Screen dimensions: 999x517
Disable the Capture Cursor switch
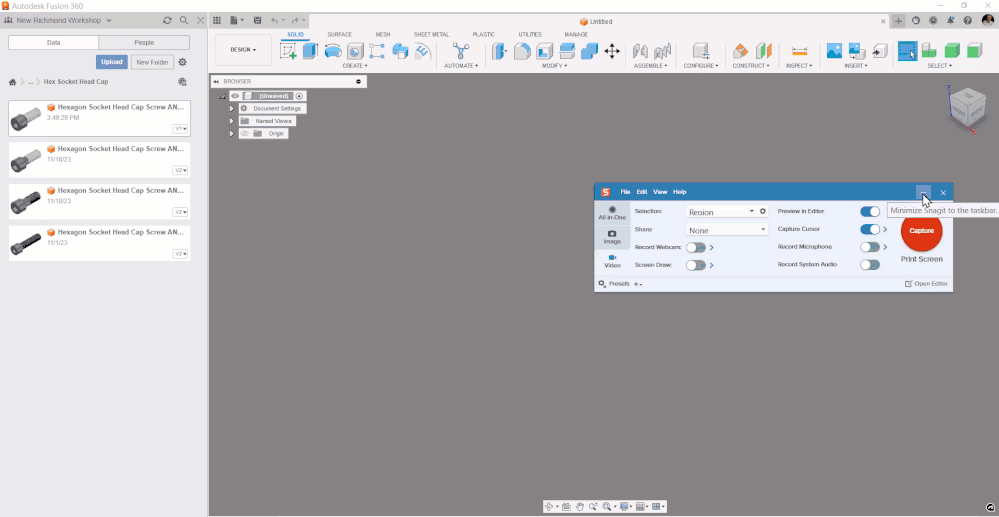point(870,229)
